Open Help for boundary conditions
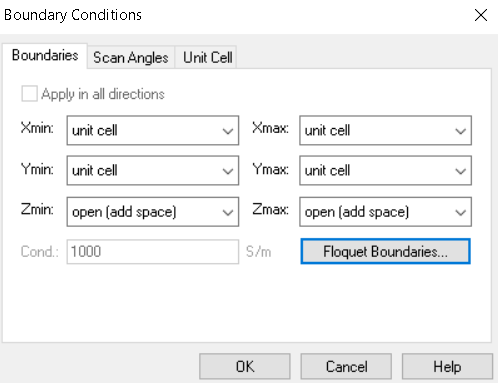 click(x=447, y=366)
